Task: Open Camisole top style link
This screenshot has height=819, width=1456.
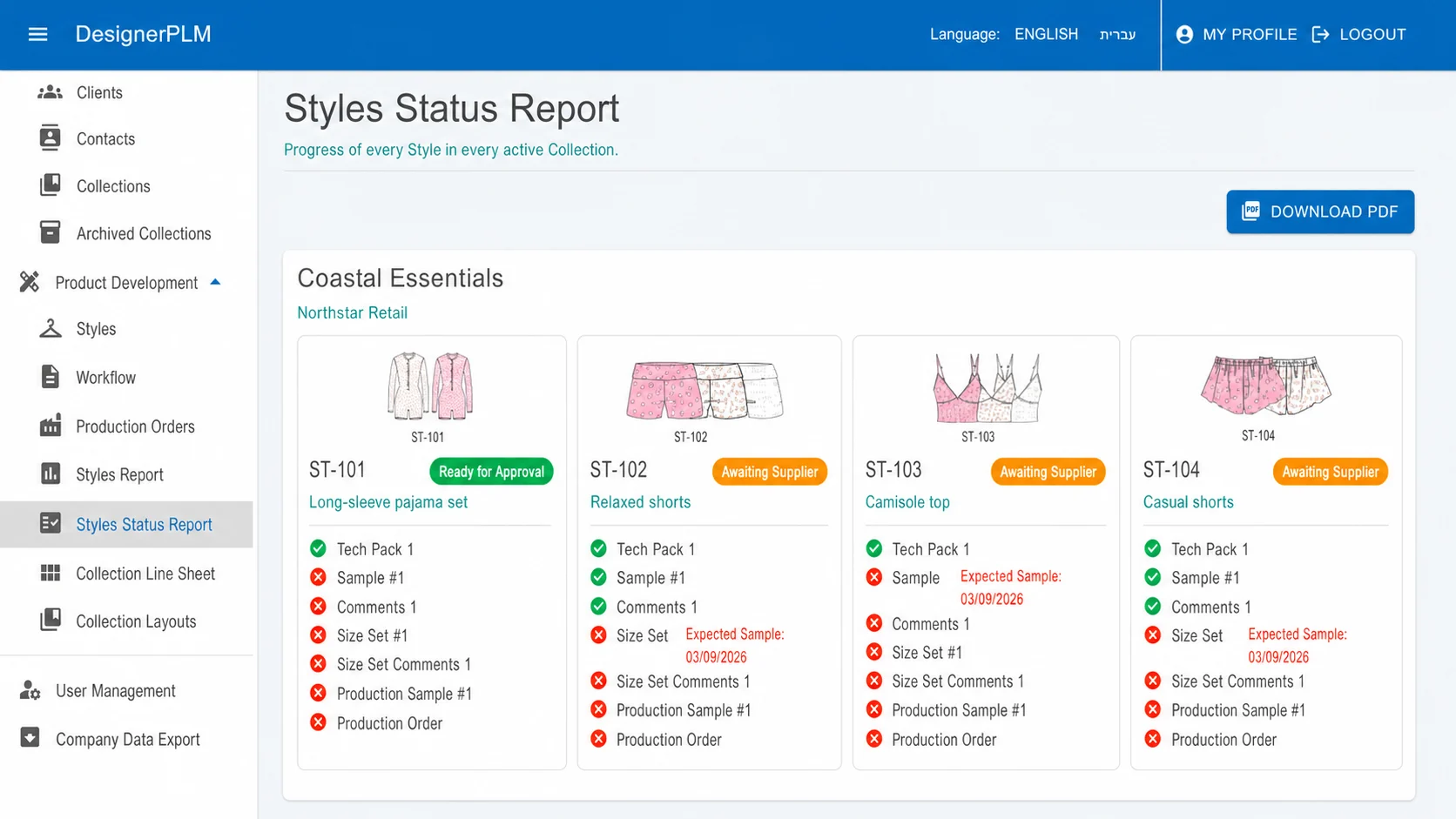Action: [x=907, y=502]
